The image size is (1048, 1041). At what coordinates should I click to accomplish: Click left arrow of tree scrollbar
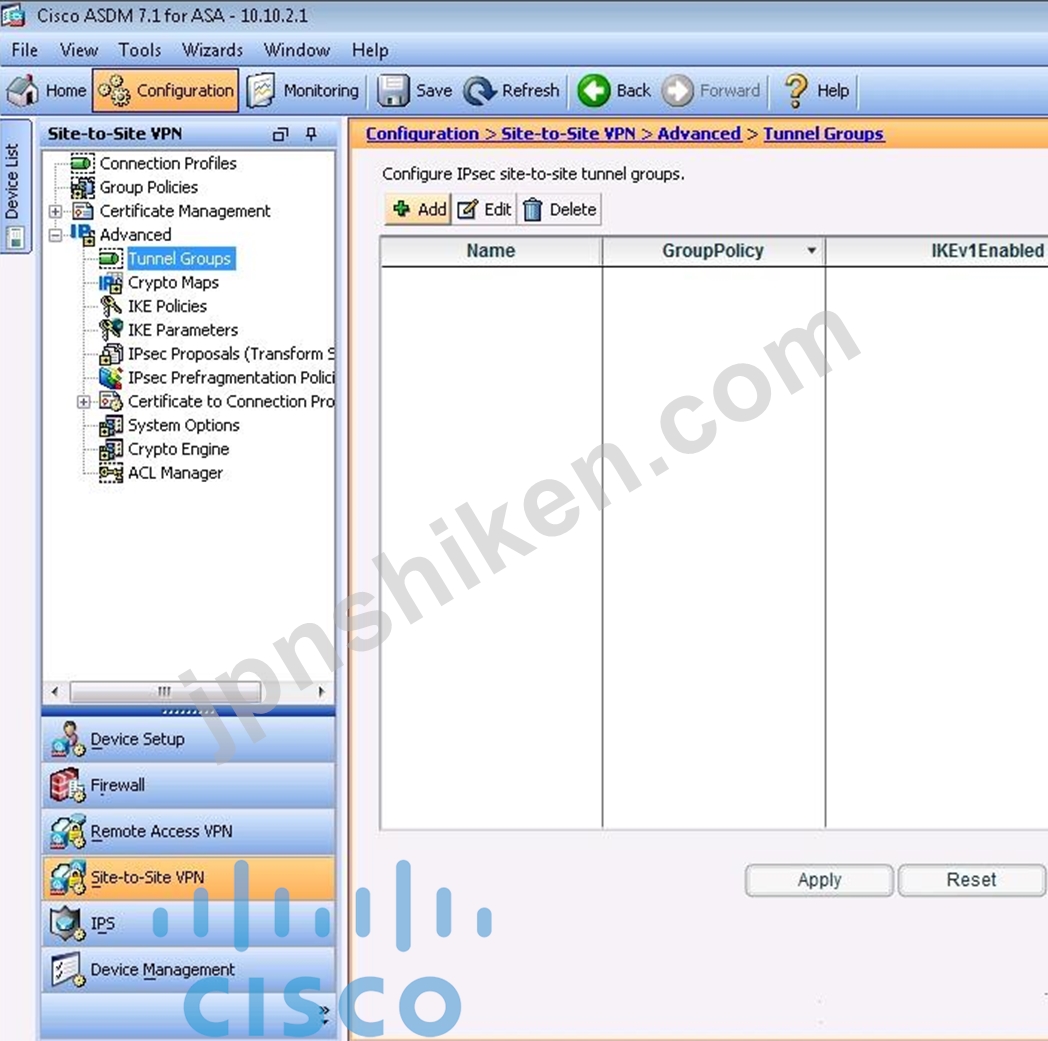(55, 692)
